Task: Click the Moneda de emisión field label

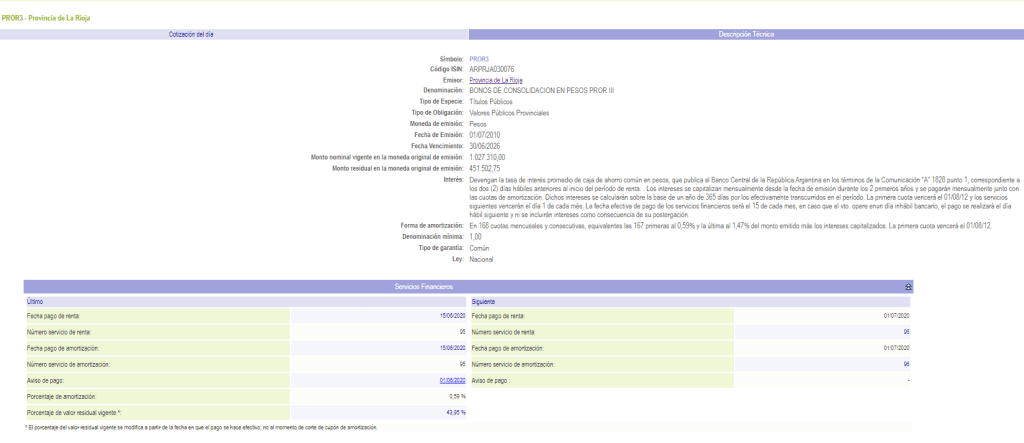Action: tap(438, 124)
